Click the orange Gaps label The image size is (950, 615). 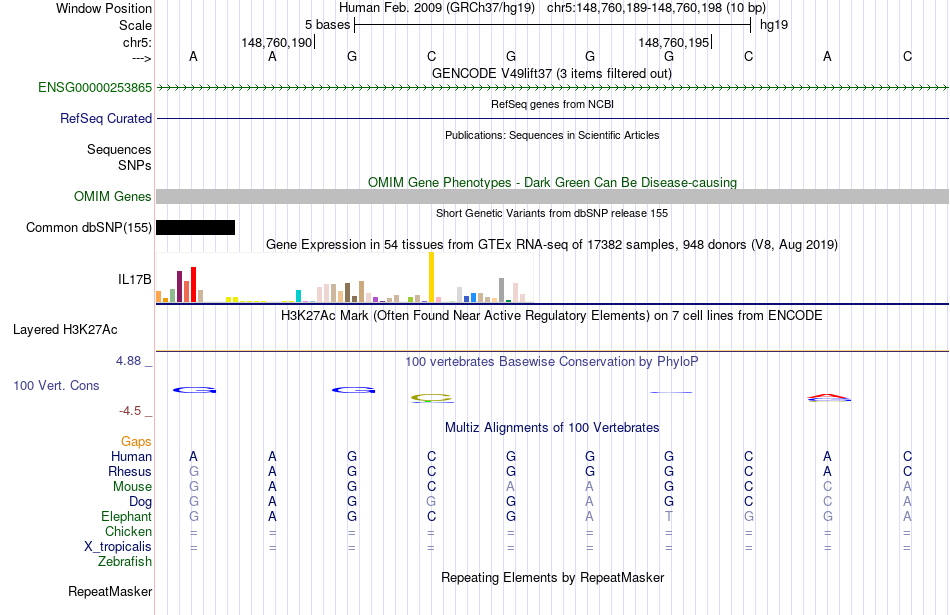tap(136, 442)
